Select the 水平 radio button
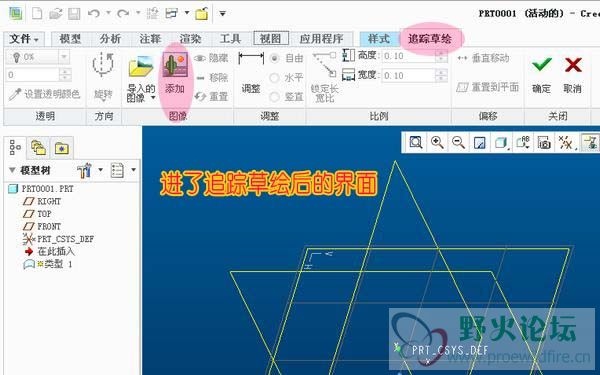Viewport: 600px width, 375px height. click(x=274, y=78)
